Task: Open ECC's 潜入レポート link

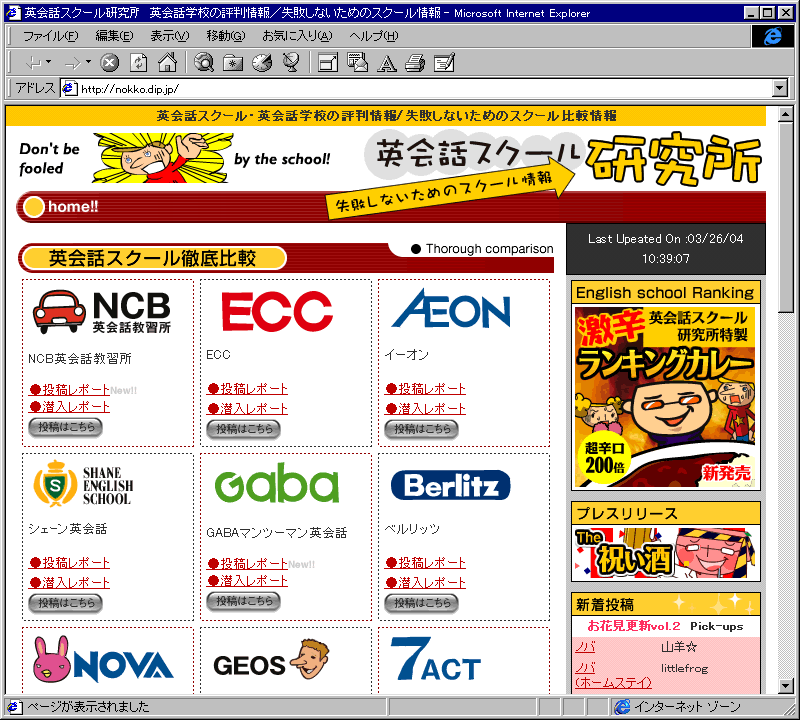Action: tap(247, 409)
